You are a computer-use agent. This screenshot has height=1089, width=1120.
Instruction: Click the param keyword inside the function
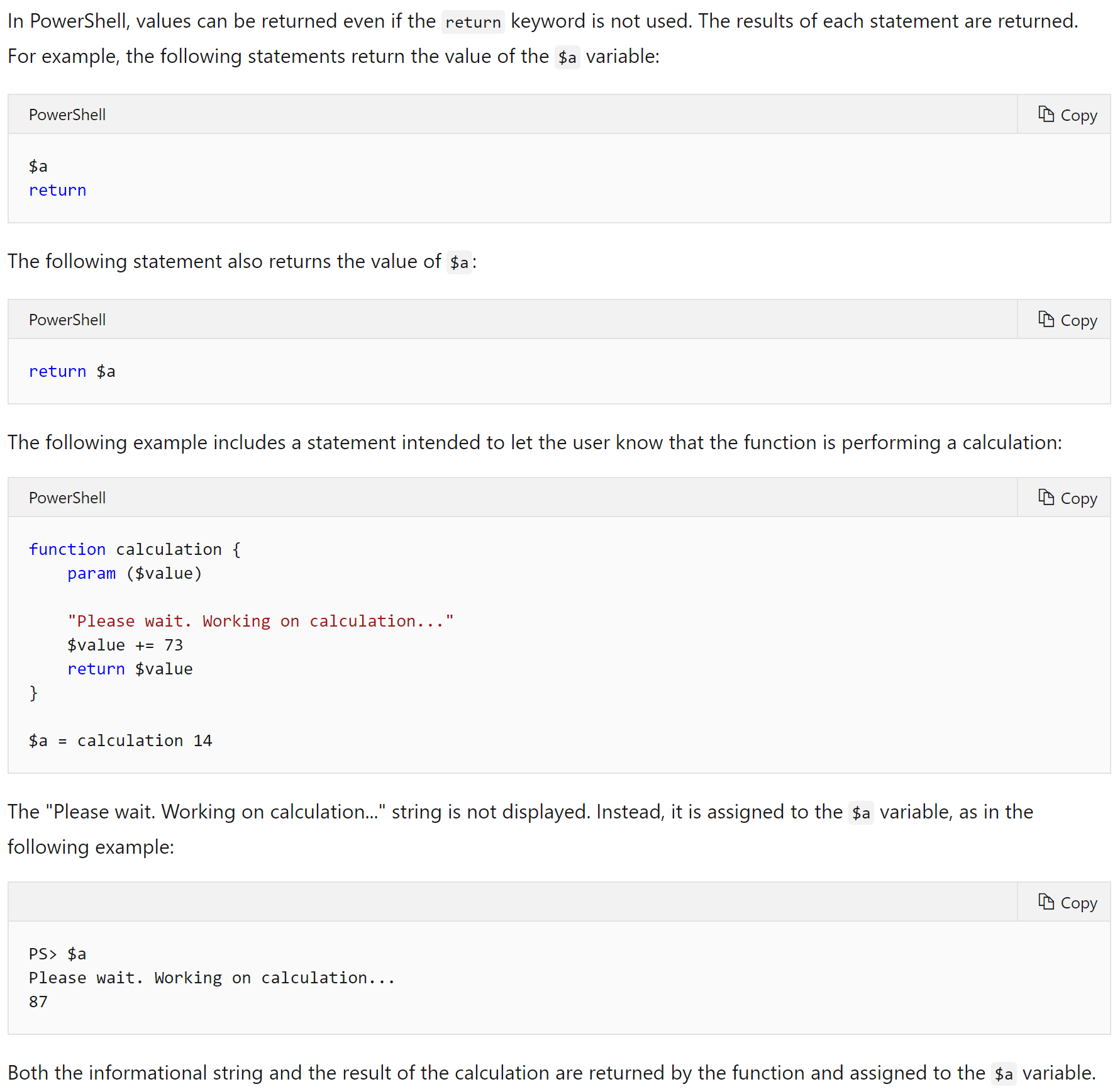pos(92,573)
